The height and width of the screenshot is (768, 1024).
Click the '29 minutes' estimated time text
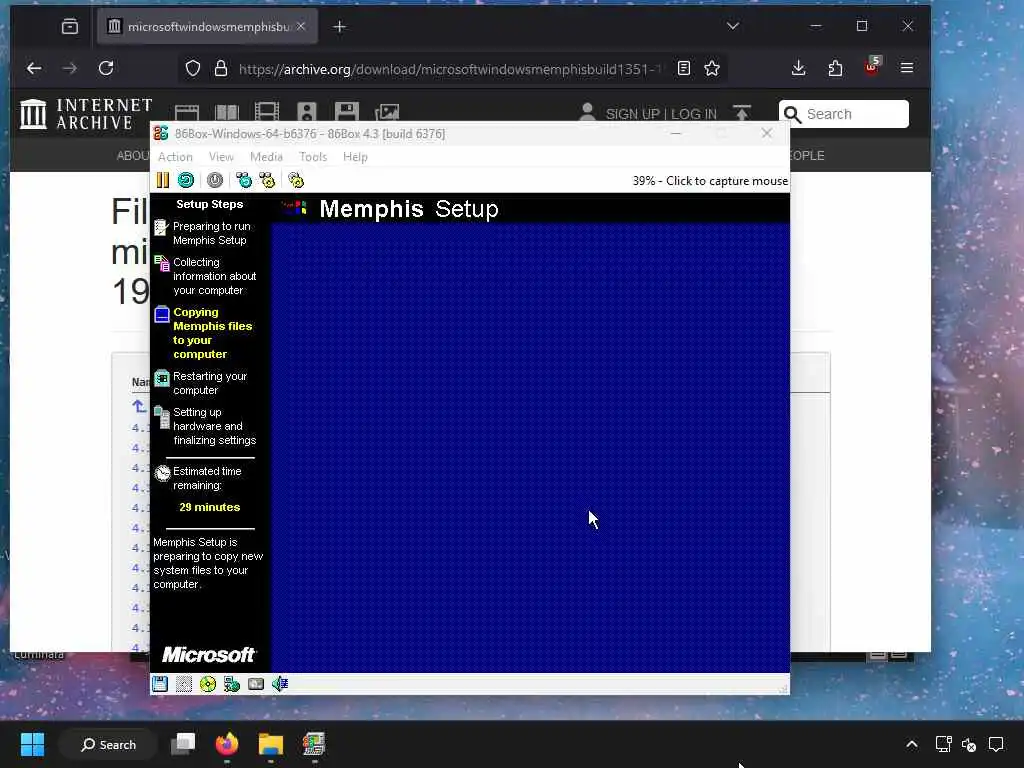[210, 507]
